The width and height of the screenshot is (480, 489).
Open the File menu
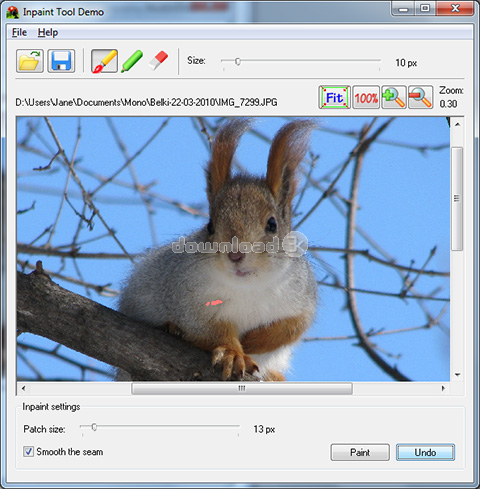19,32
